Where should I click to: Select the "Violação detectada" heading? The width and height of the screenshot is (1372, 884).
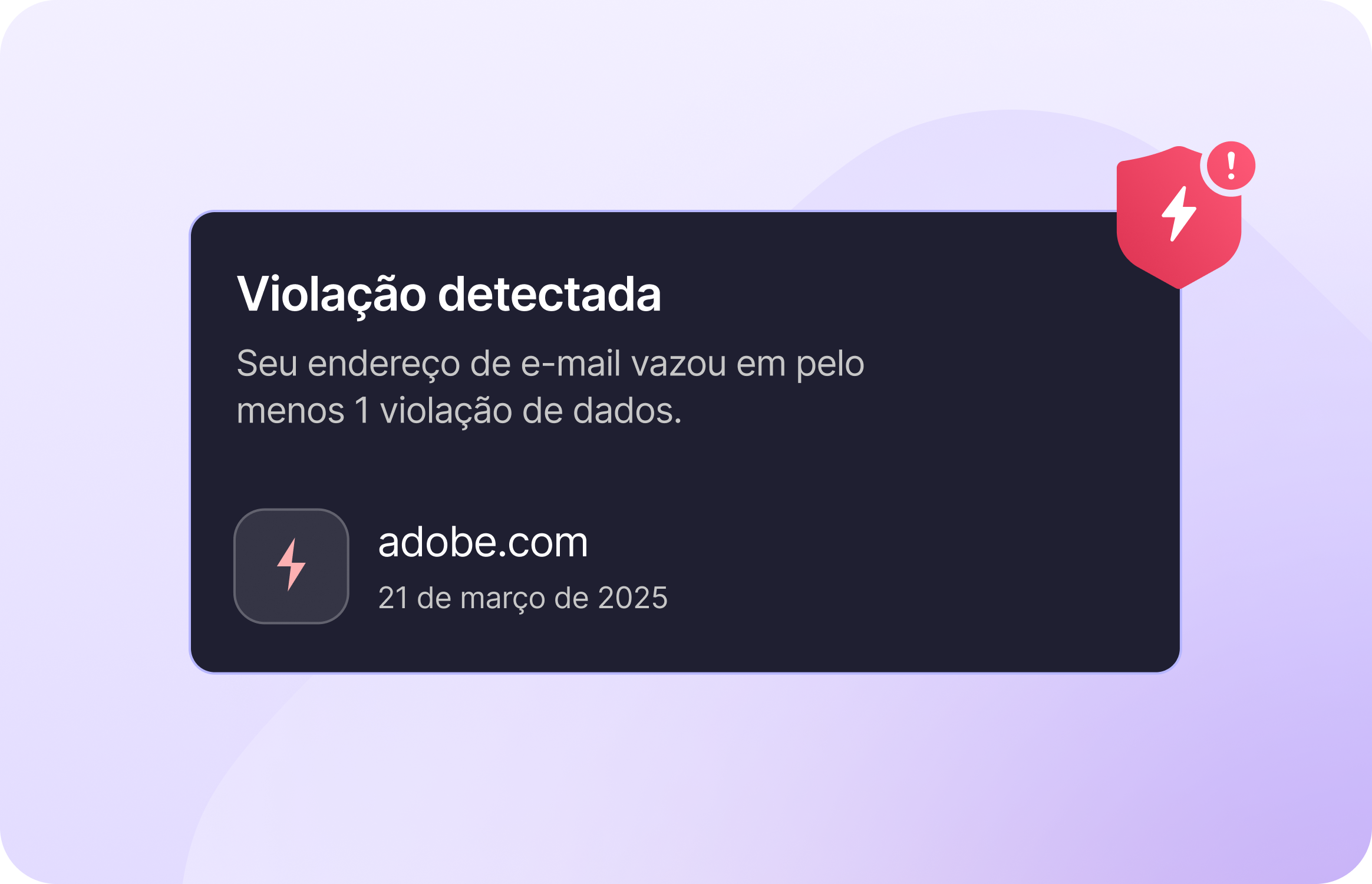(x=449, y=294)
